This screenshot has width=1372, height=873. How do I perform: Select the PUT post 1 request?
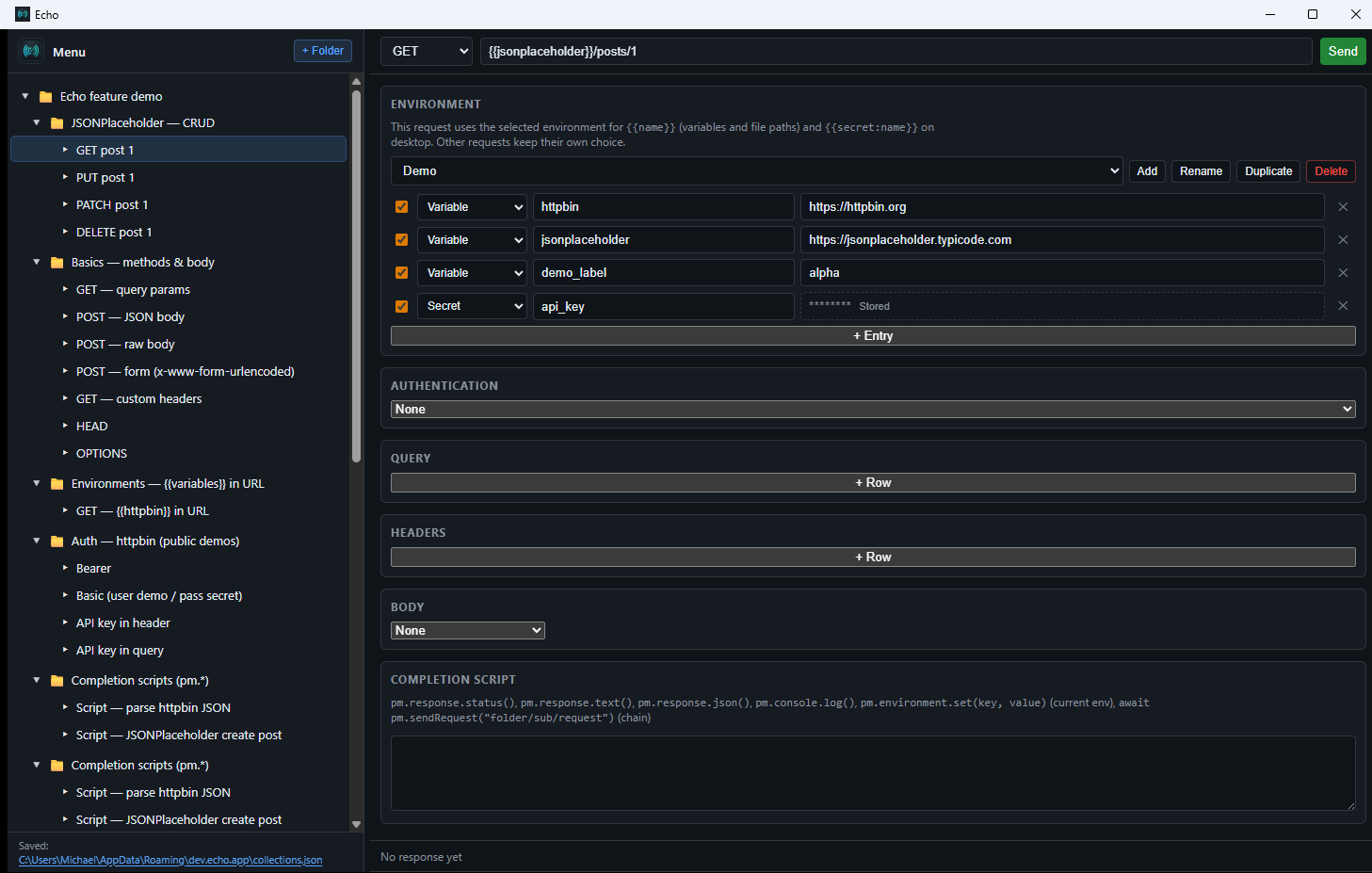(105, 177)
